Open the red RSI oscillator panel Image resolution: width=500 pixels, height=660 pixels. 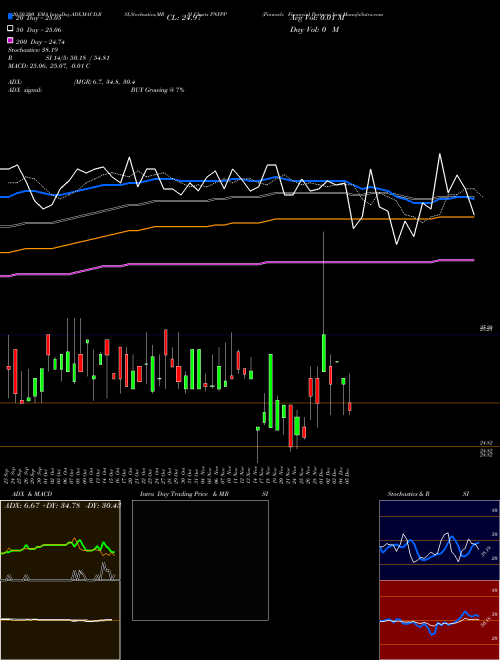pyautogui.click(x=439, y=620)
